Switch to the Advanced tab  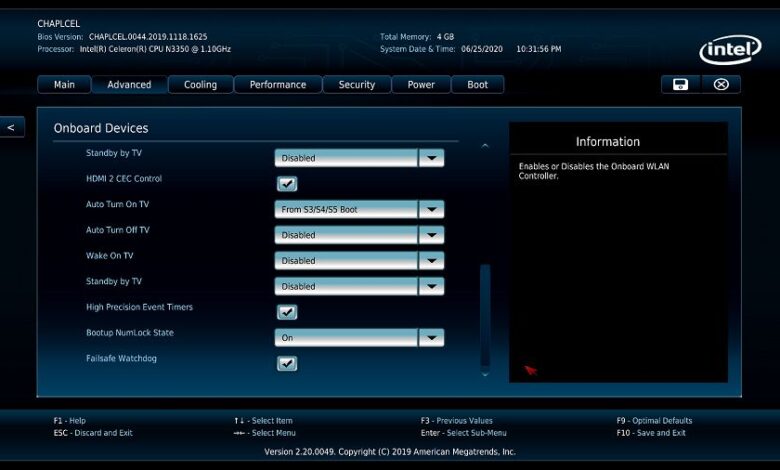click(x=129, y=85)
